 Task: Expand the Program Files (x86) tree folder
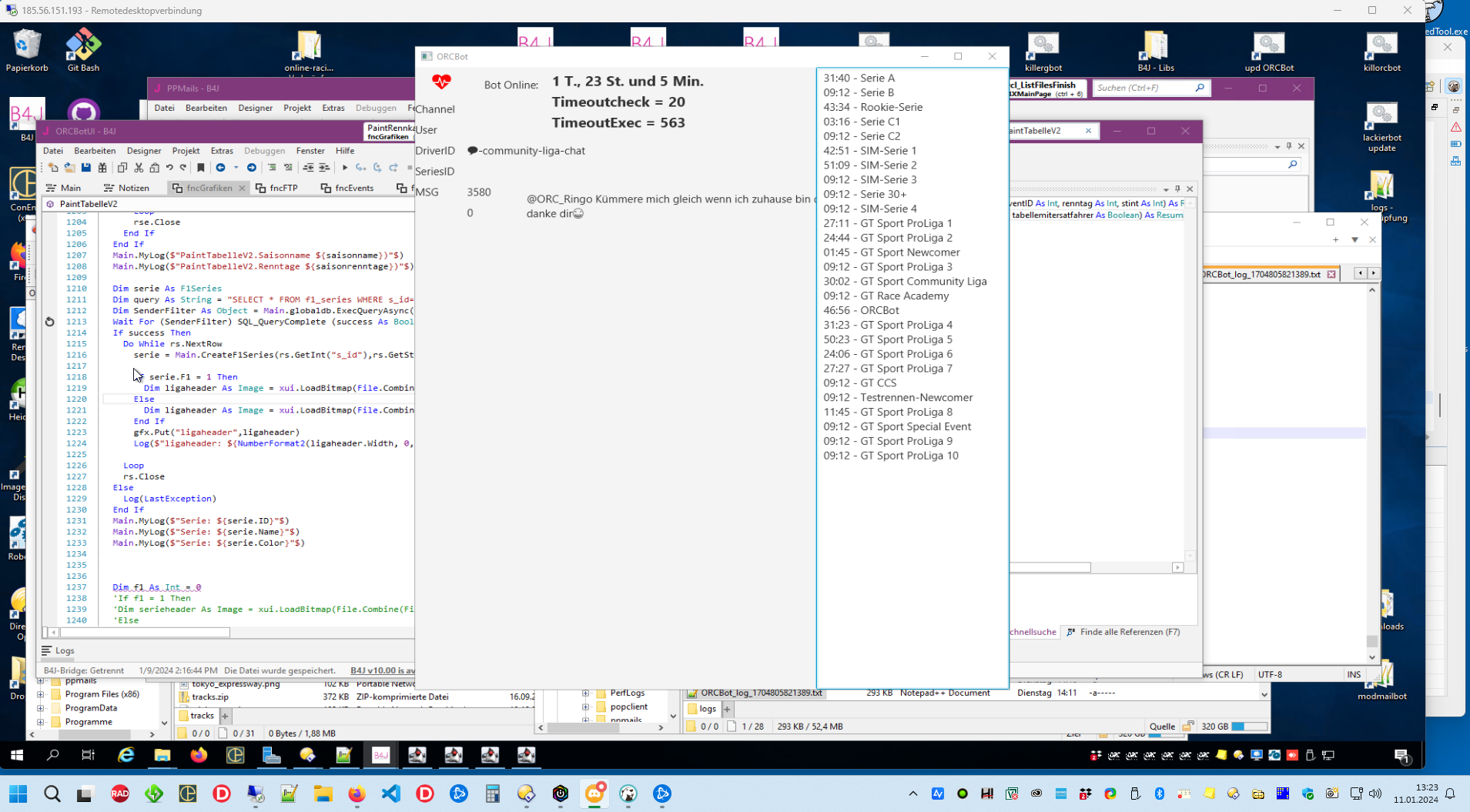tap(41, 694)
